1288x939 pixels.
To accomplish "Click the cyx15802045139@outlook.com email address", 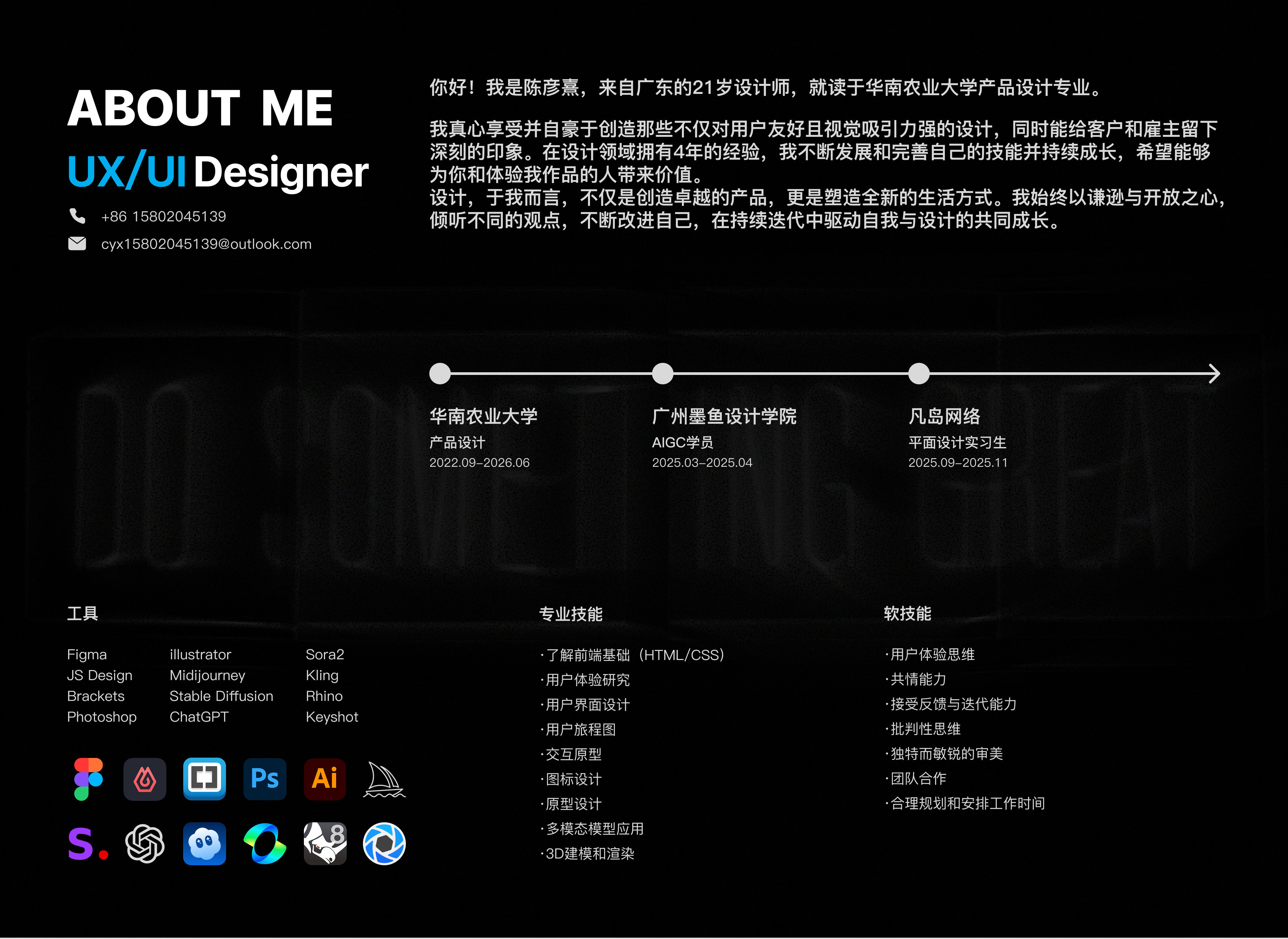I will coord(206,244).
